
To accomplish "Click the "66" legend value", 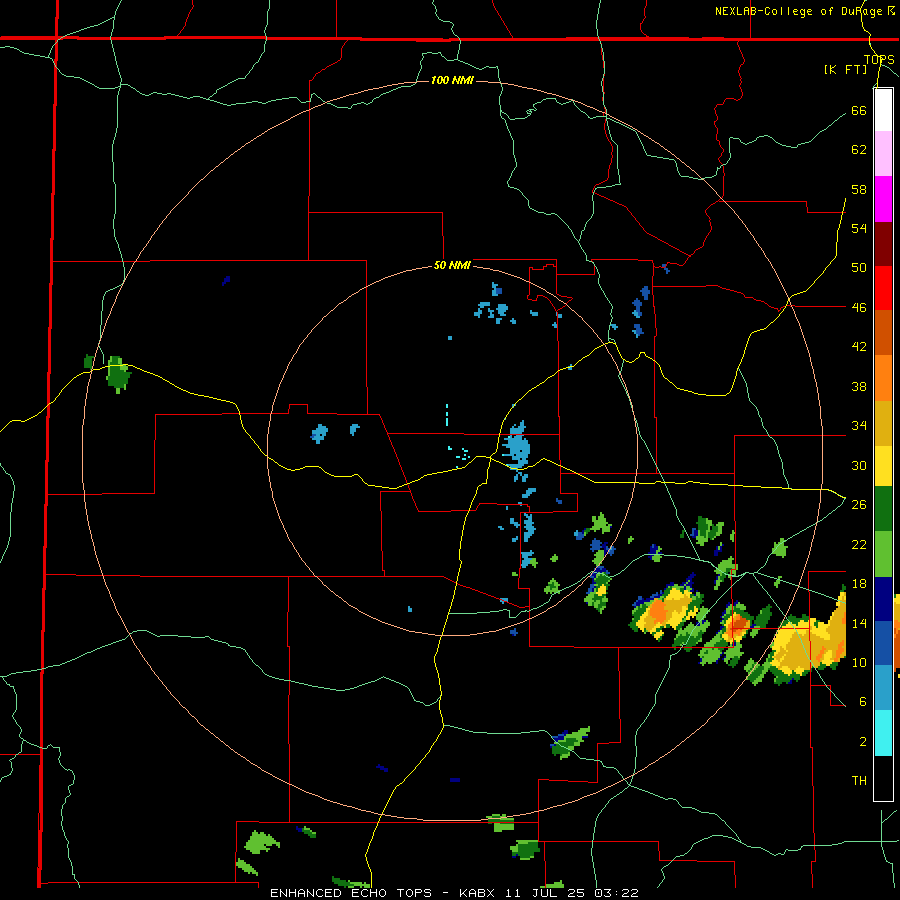I will (x=859, y=110).
